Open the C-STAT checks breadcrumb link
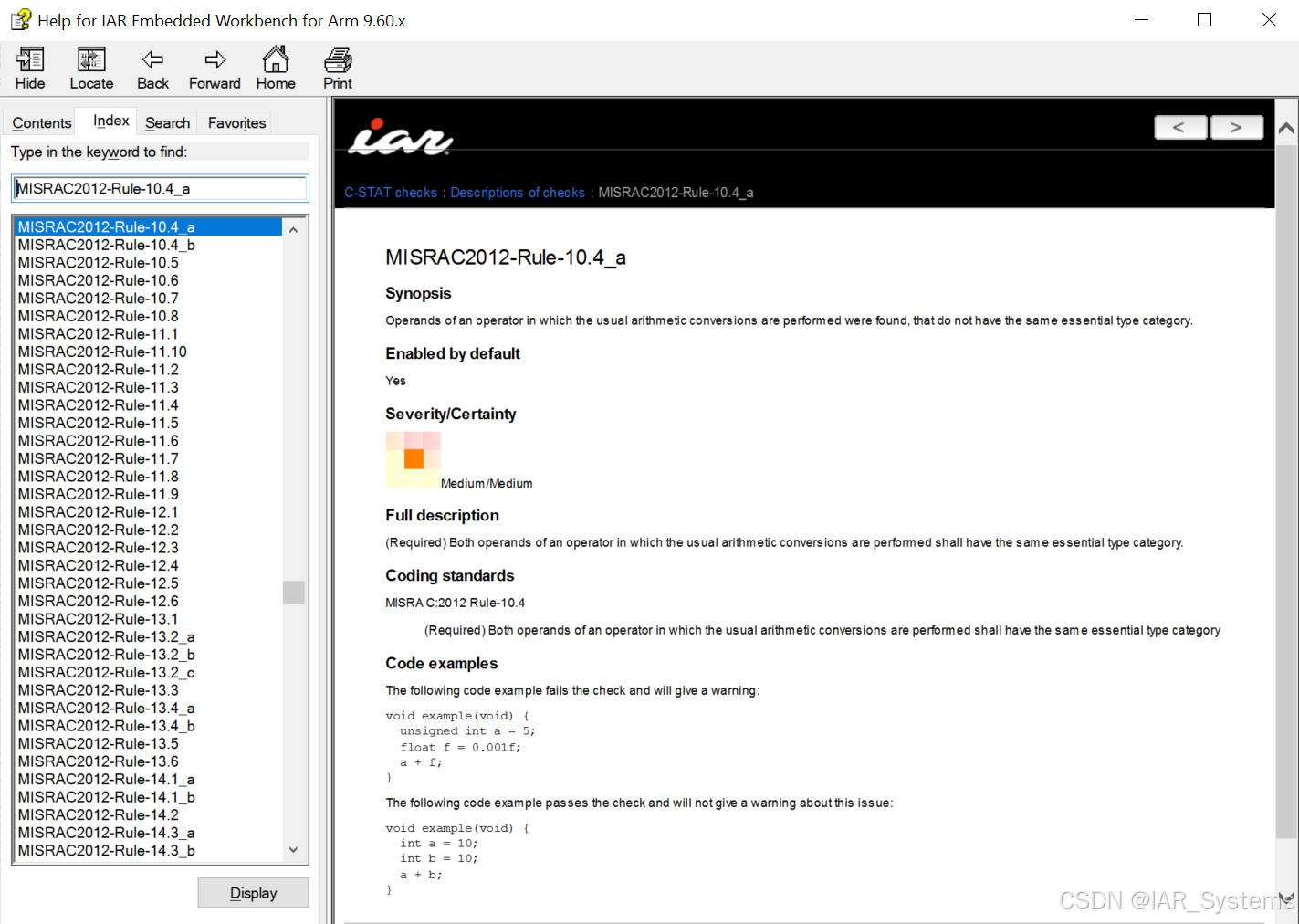1299x924 pixels. [391, 193]
